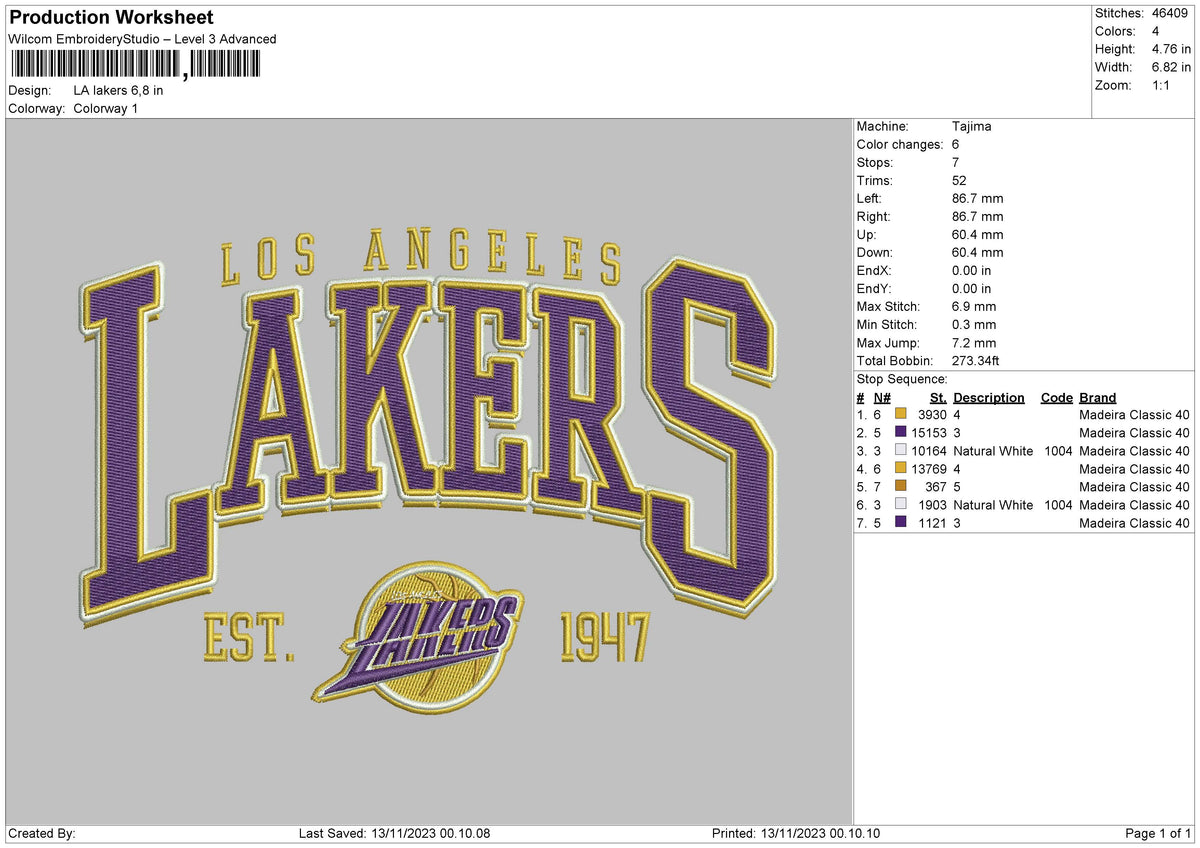Click the gold swatch in stop row 1

[x=901, y=414]
